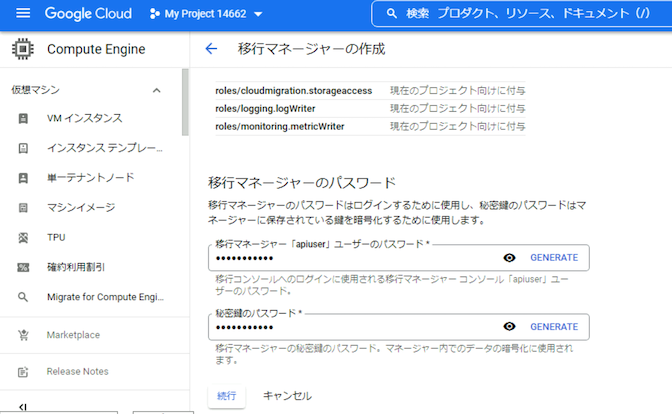
Task: Collapse the sidebar with bottom chevron
Action: point(23,406)
